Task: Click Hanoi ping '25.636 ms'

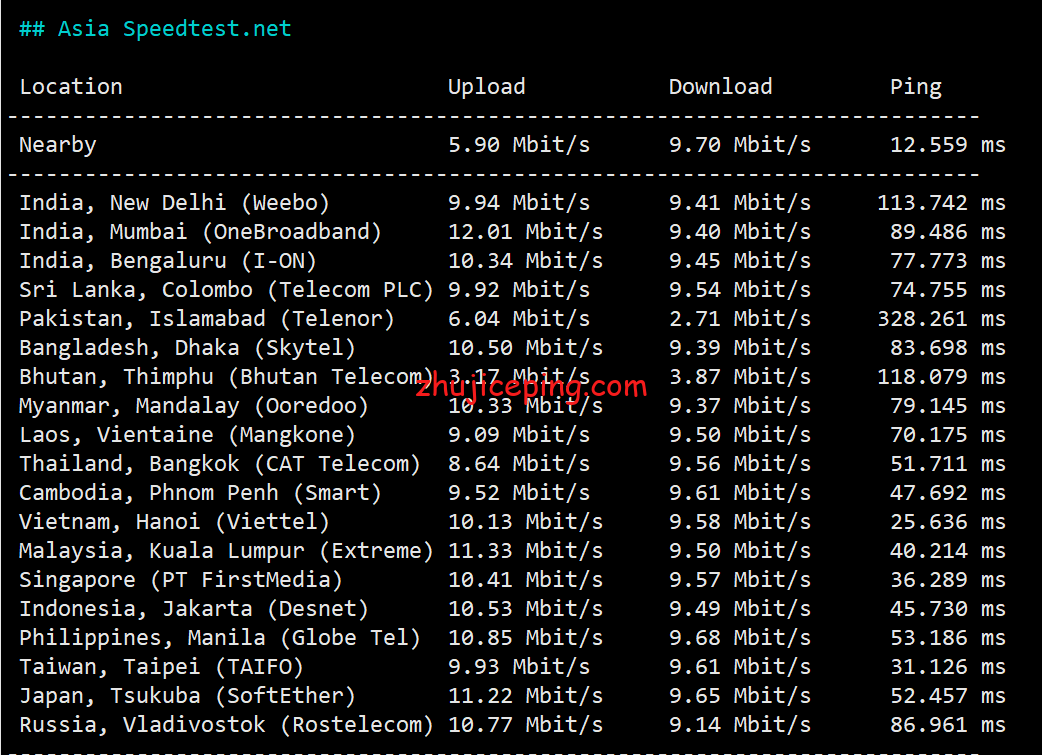Action: click(x=948, y=522)
